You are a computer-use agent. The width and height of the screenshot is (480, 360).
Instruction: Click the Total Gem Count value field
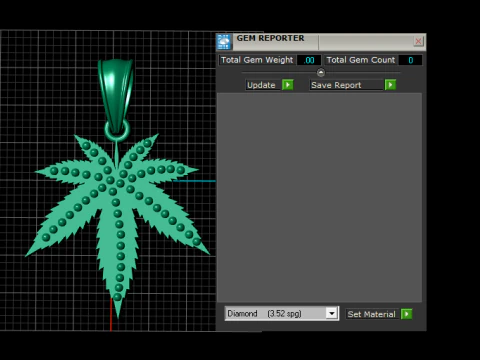[x=410, y=60]
